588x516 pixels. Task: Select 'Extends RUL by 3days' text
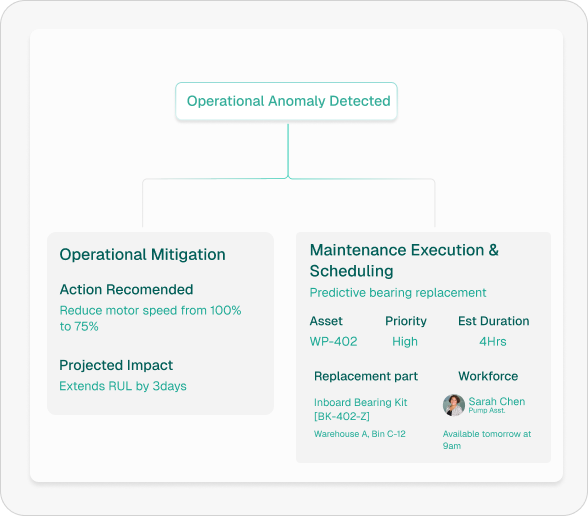pos(123,386)
